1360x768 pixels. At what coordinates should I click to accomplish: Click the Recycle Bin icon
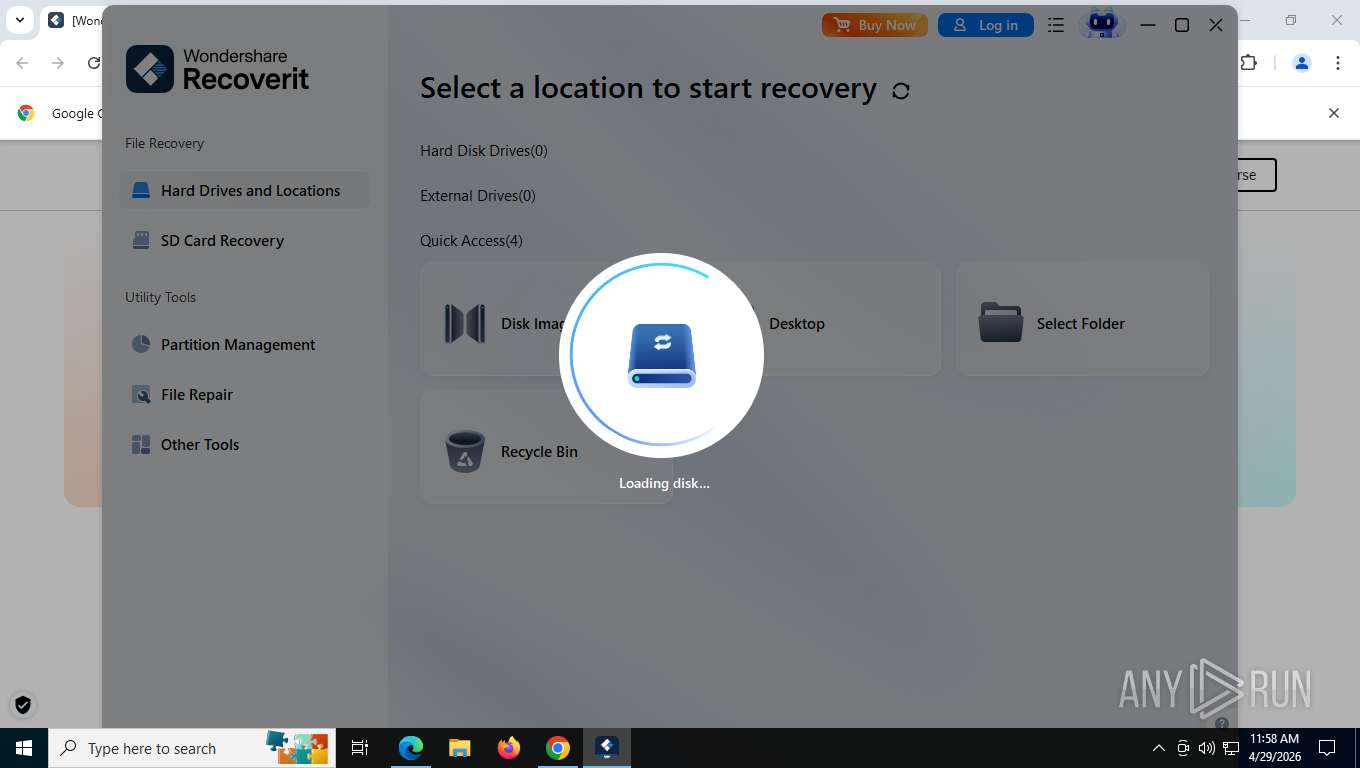tap(465, 451)
